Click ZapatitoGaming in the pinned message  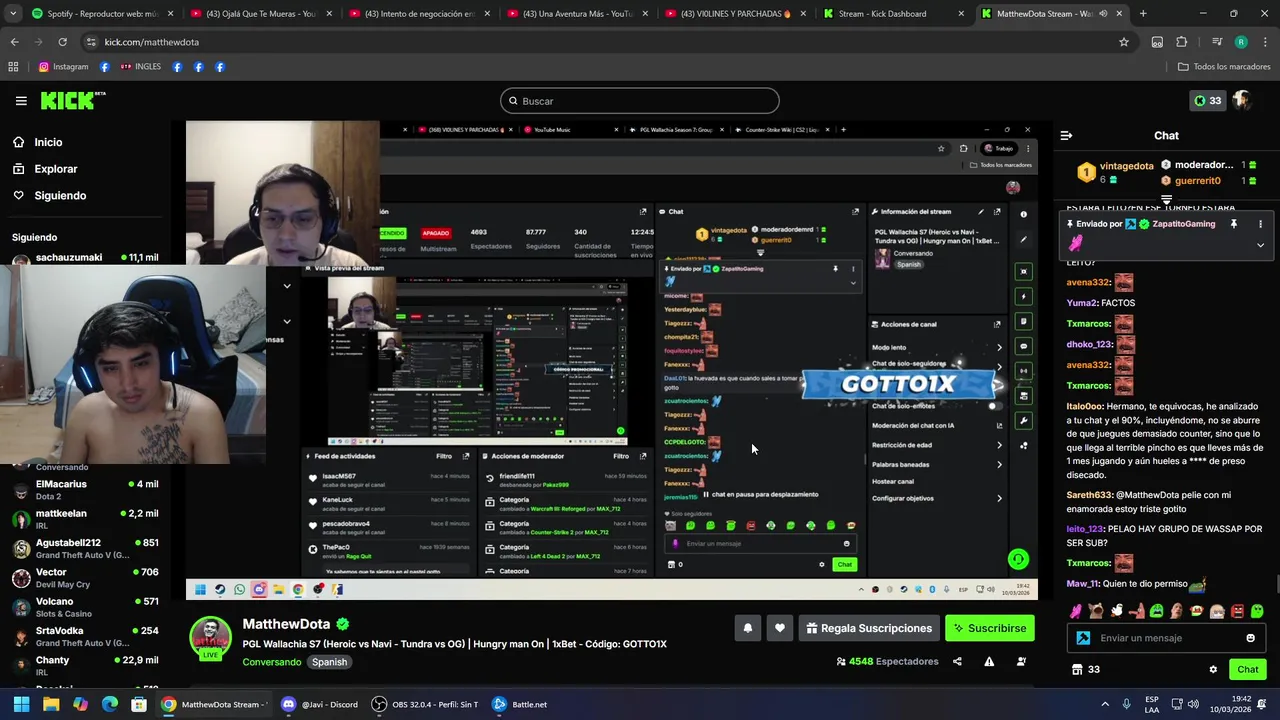(1184, 224)
